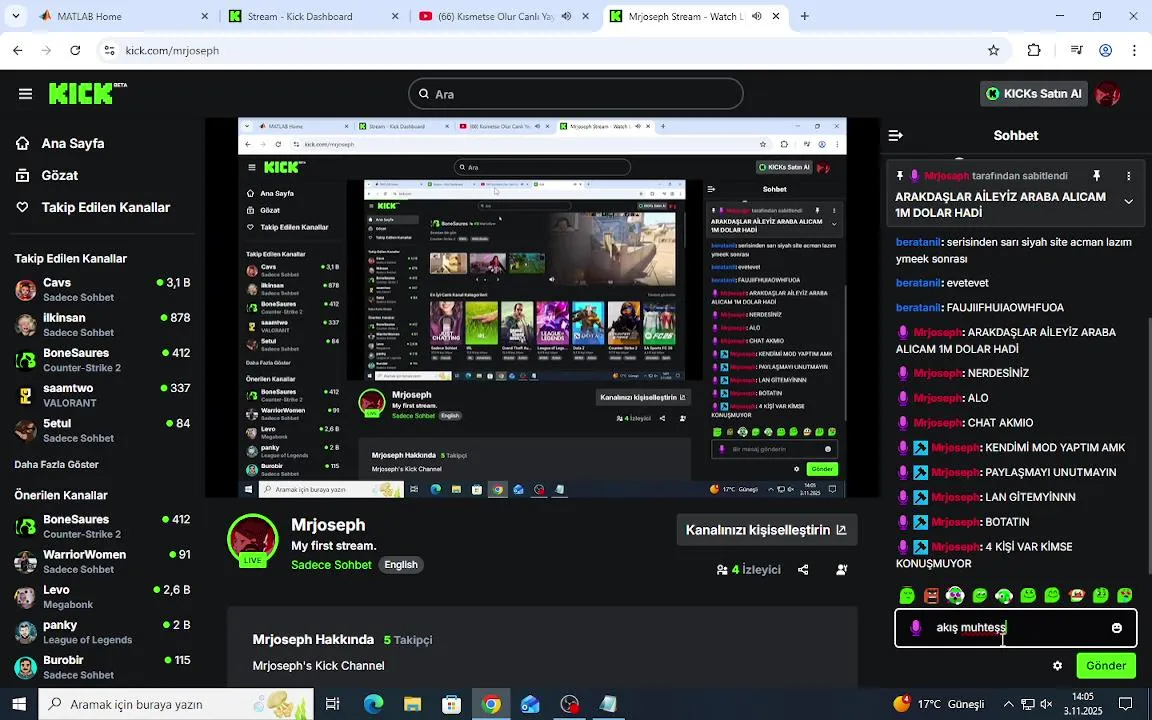This screenshot has height=720, width=1152.
Task: Mute the Mrjoseph Stream tab audio icon
Action: 757,16
